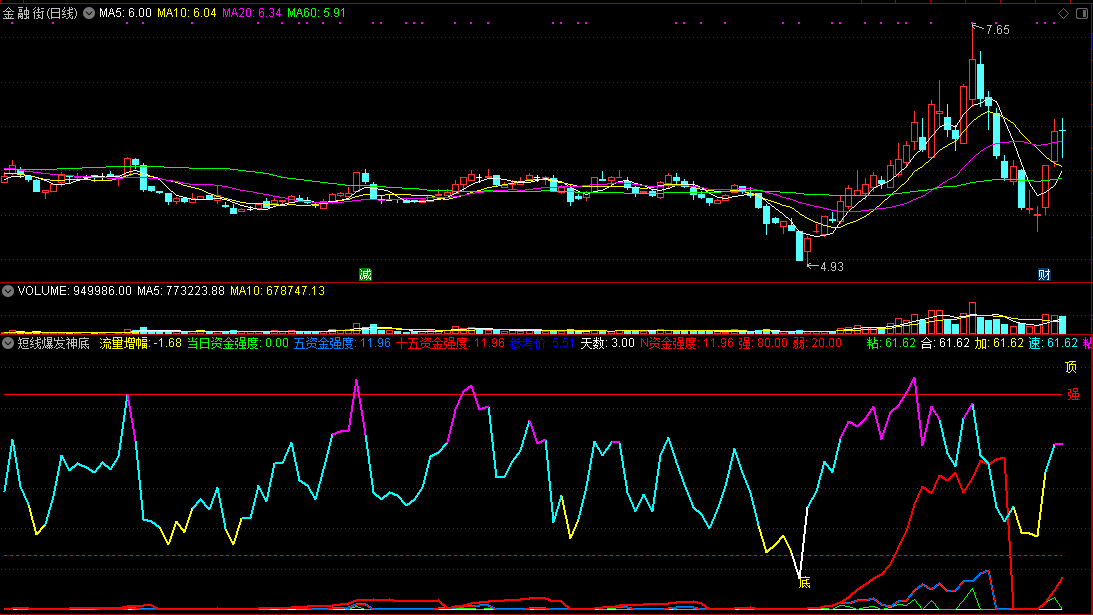The height and width of the screenshot is (615, 1093).
Task: Click the 五资金强度: 11.96 value
Action: point(342,343)
